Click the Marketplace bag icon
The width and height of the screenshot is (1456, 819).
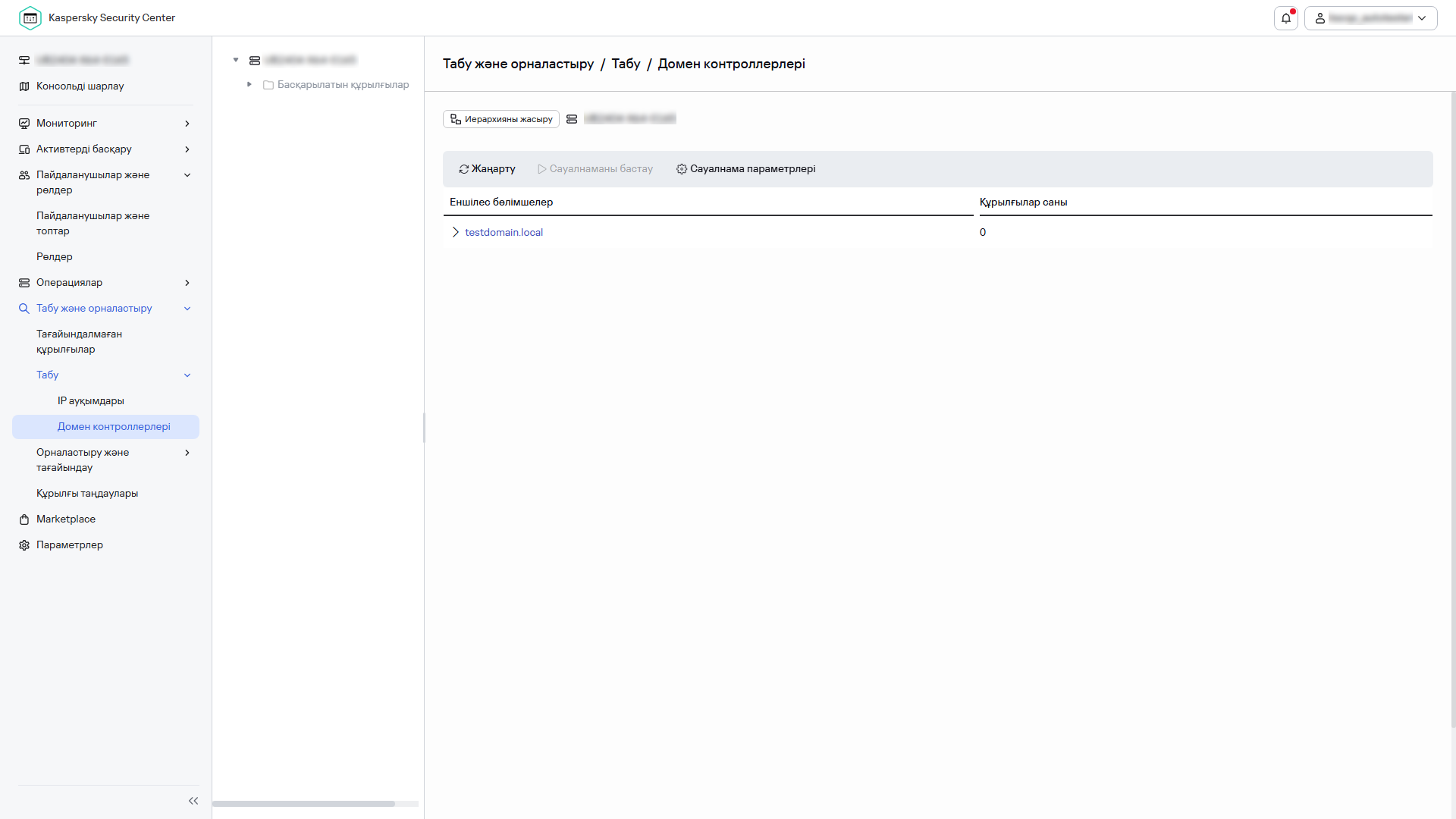point(24,519)
